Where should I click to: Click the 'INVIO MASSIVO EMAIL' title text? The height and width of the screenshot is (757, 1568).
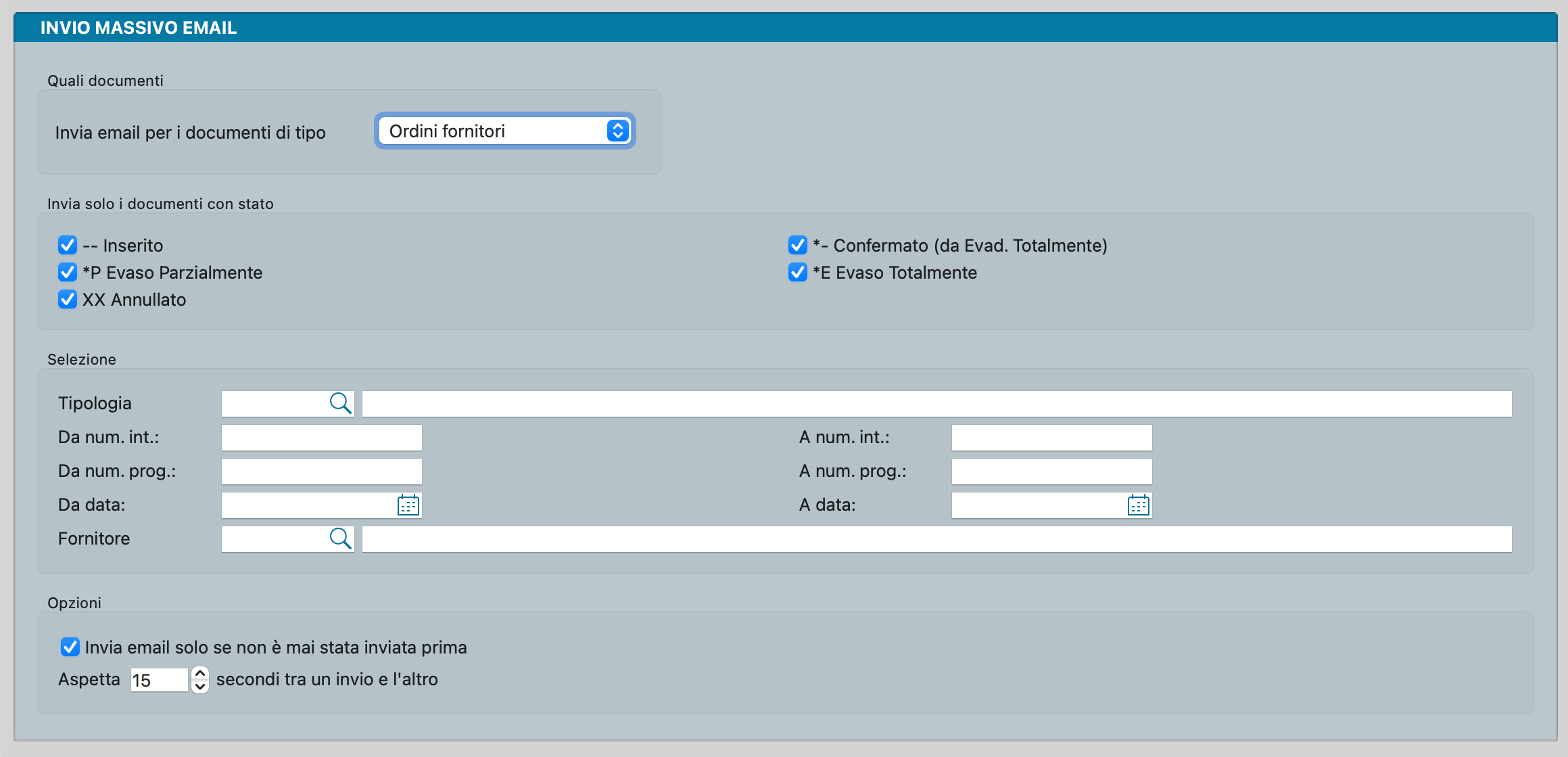coord(139,28)
